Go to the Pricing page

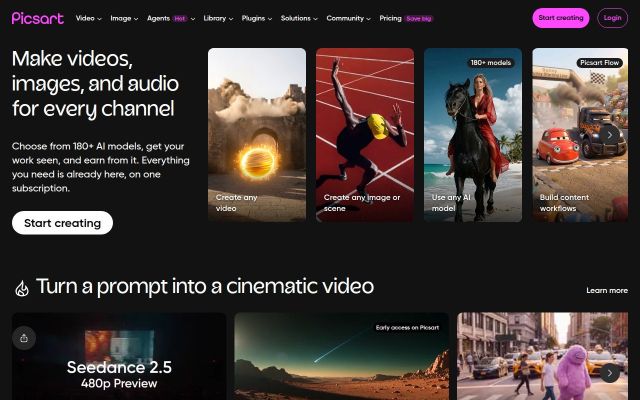[x=390, y=18]
